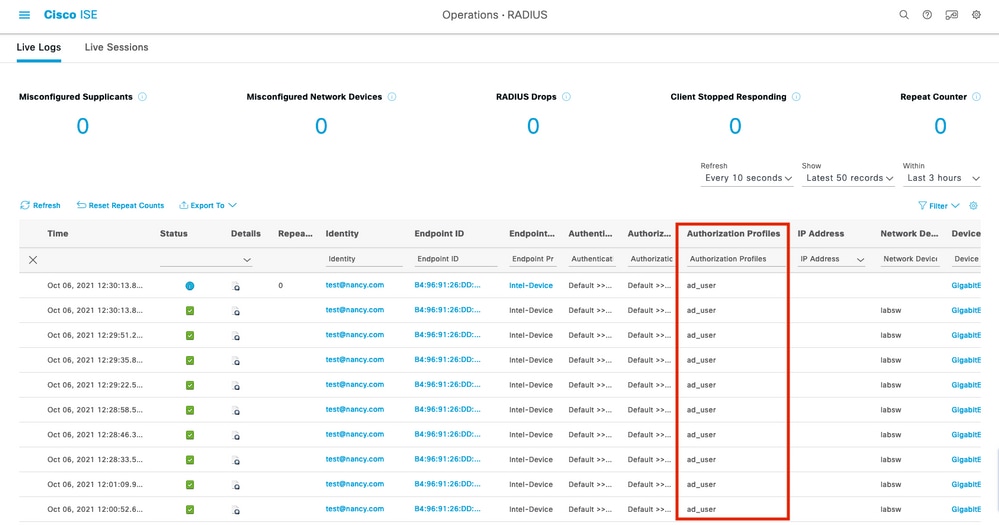The height and width of the screenshot is (525, 999).
Task: Sort by the Time column header
Action: tap(57, 234)
